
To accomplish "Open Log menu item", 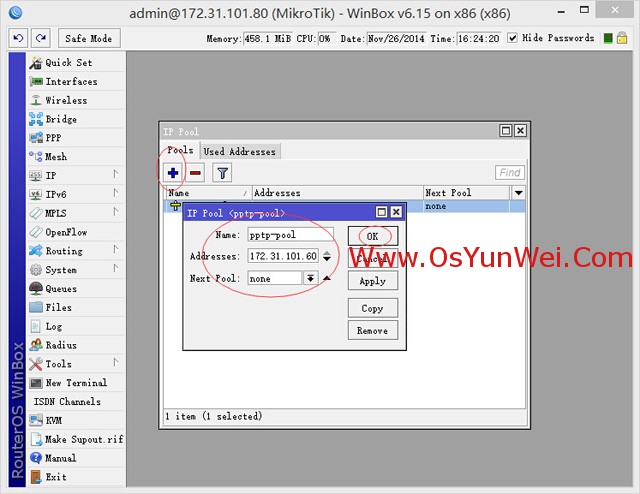I will click(76, 326).
